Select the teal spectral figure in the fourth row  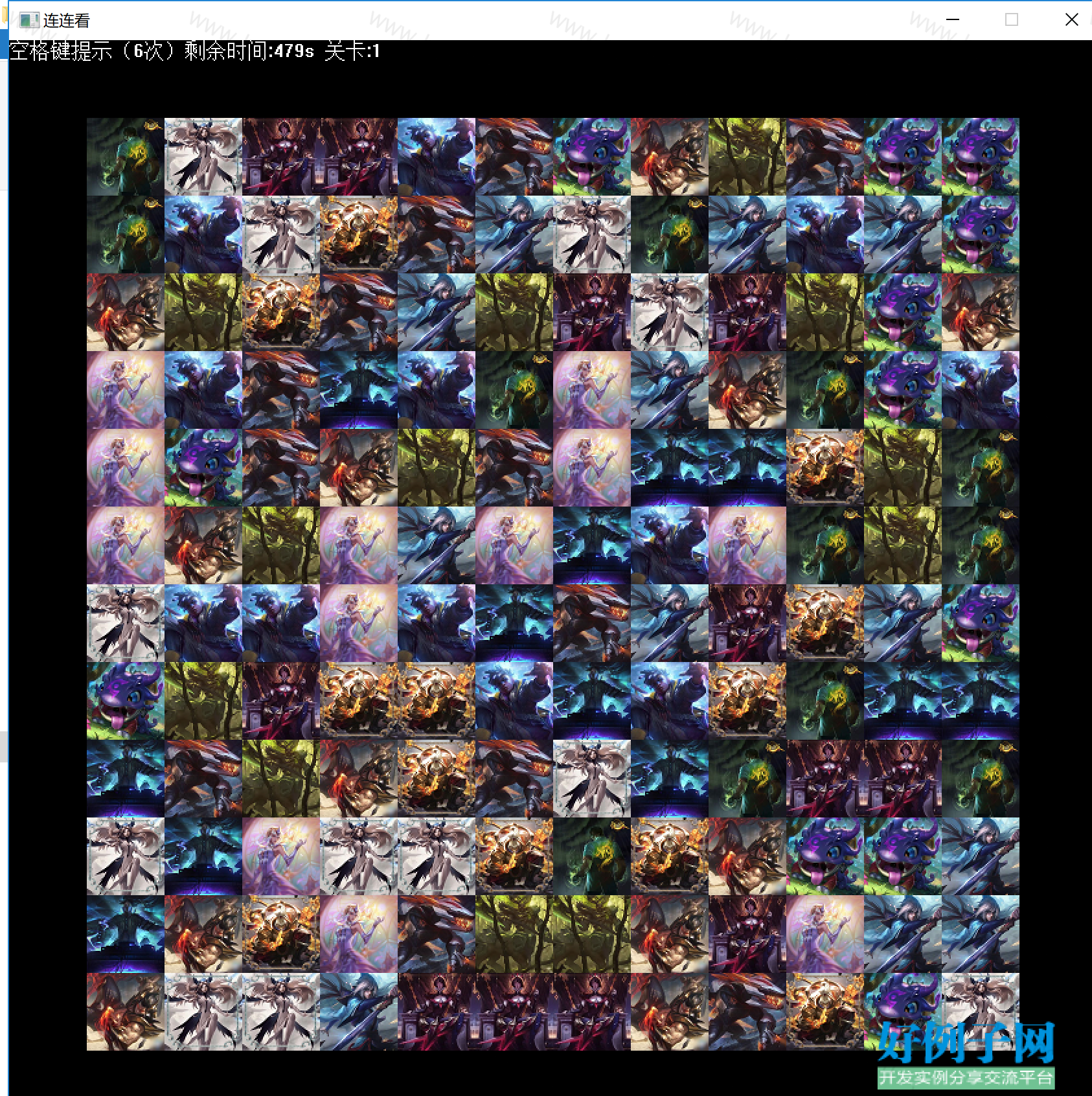click(x=359, y=390)
